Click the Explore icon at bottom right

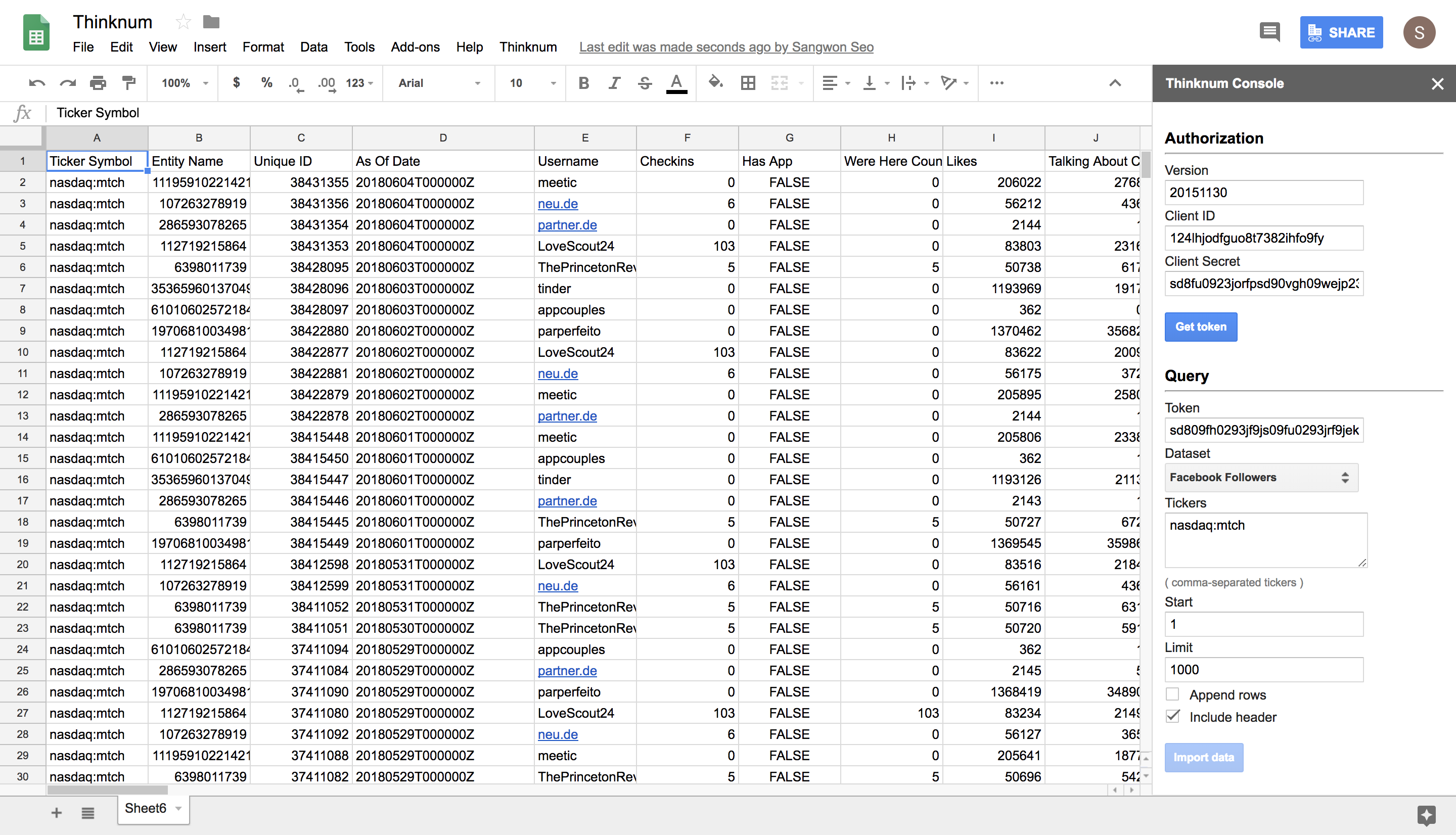tap(1426, 814)
